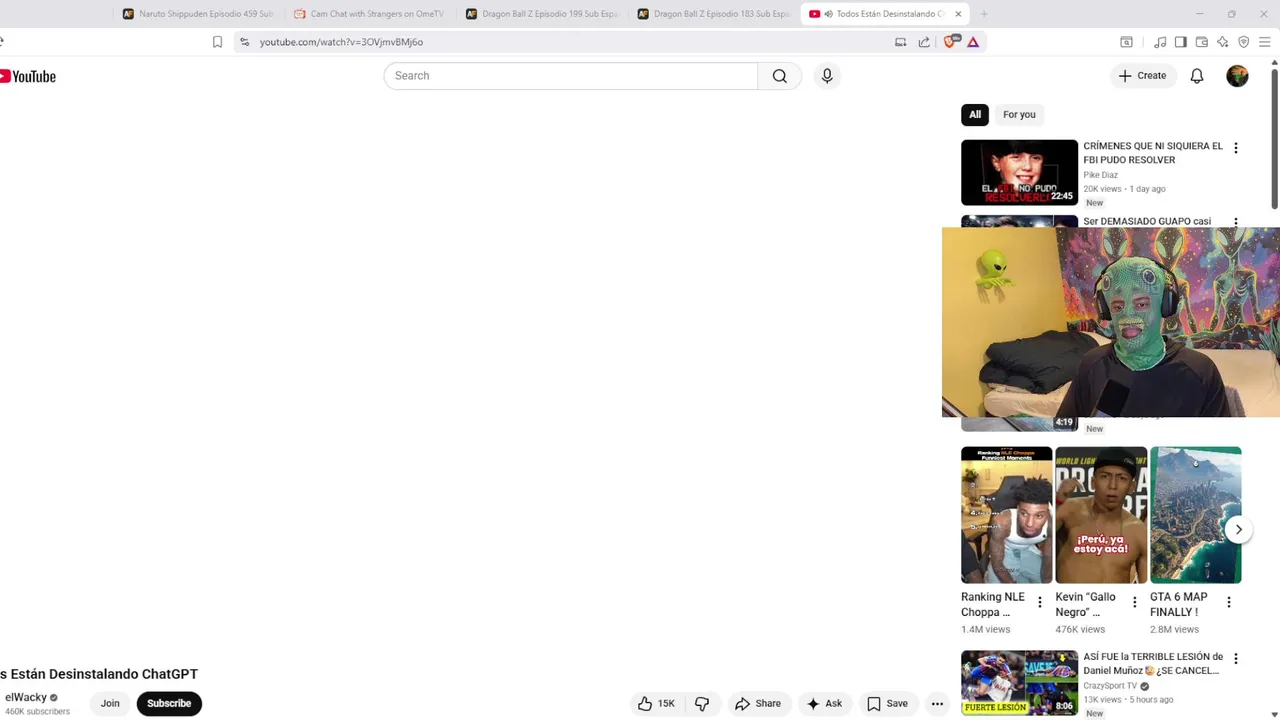The width and height of the screenshot is (1280, 720).
Task: Click the Create button
Action: click(1142, 76)
